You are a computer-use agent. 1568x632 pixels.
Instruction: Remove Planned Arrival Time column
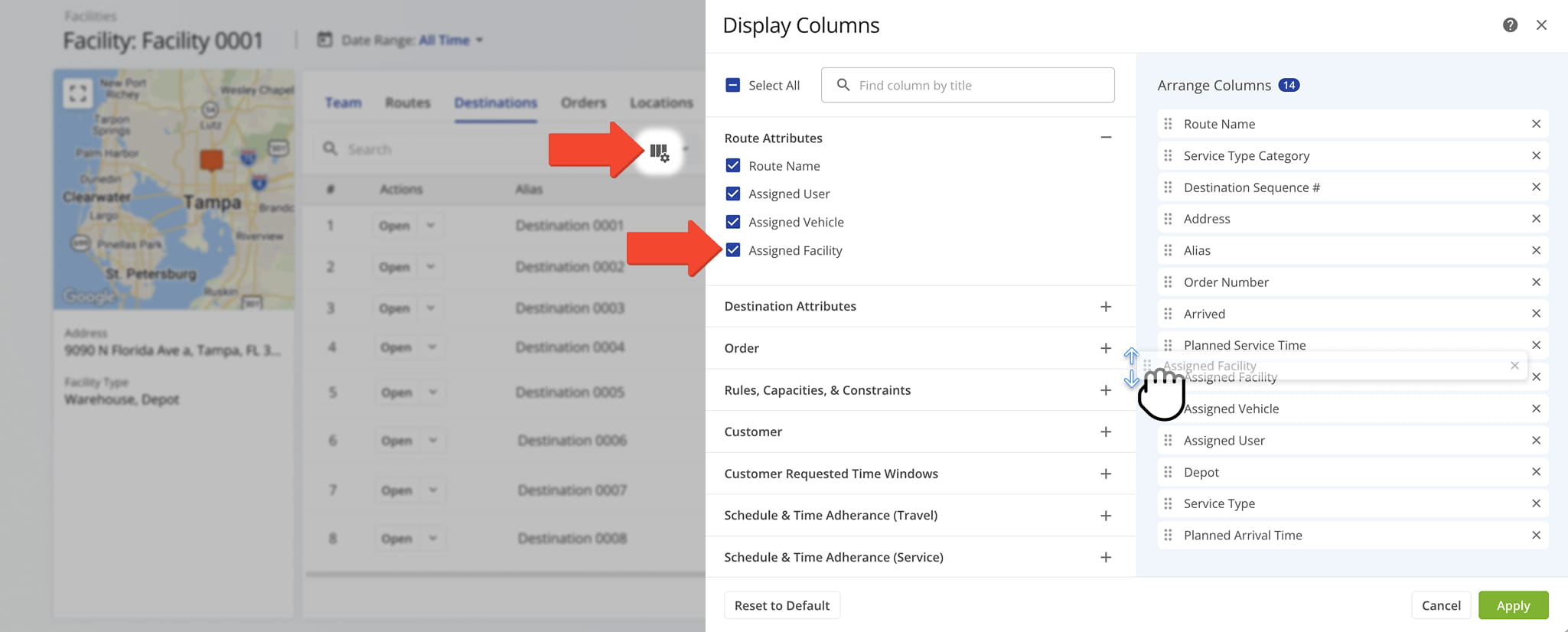click(1535, 536)
